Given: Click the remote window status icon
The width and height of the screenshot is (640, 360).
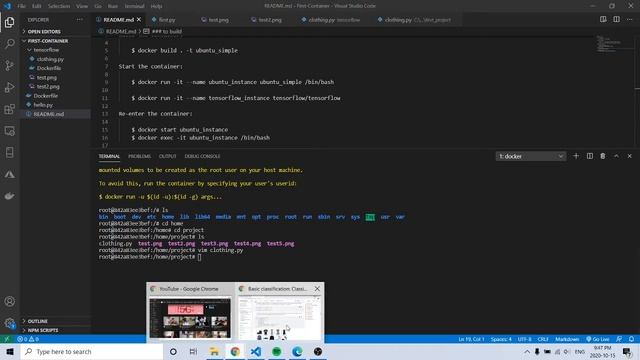Looking at the screenshot, I should click(7, 339).
